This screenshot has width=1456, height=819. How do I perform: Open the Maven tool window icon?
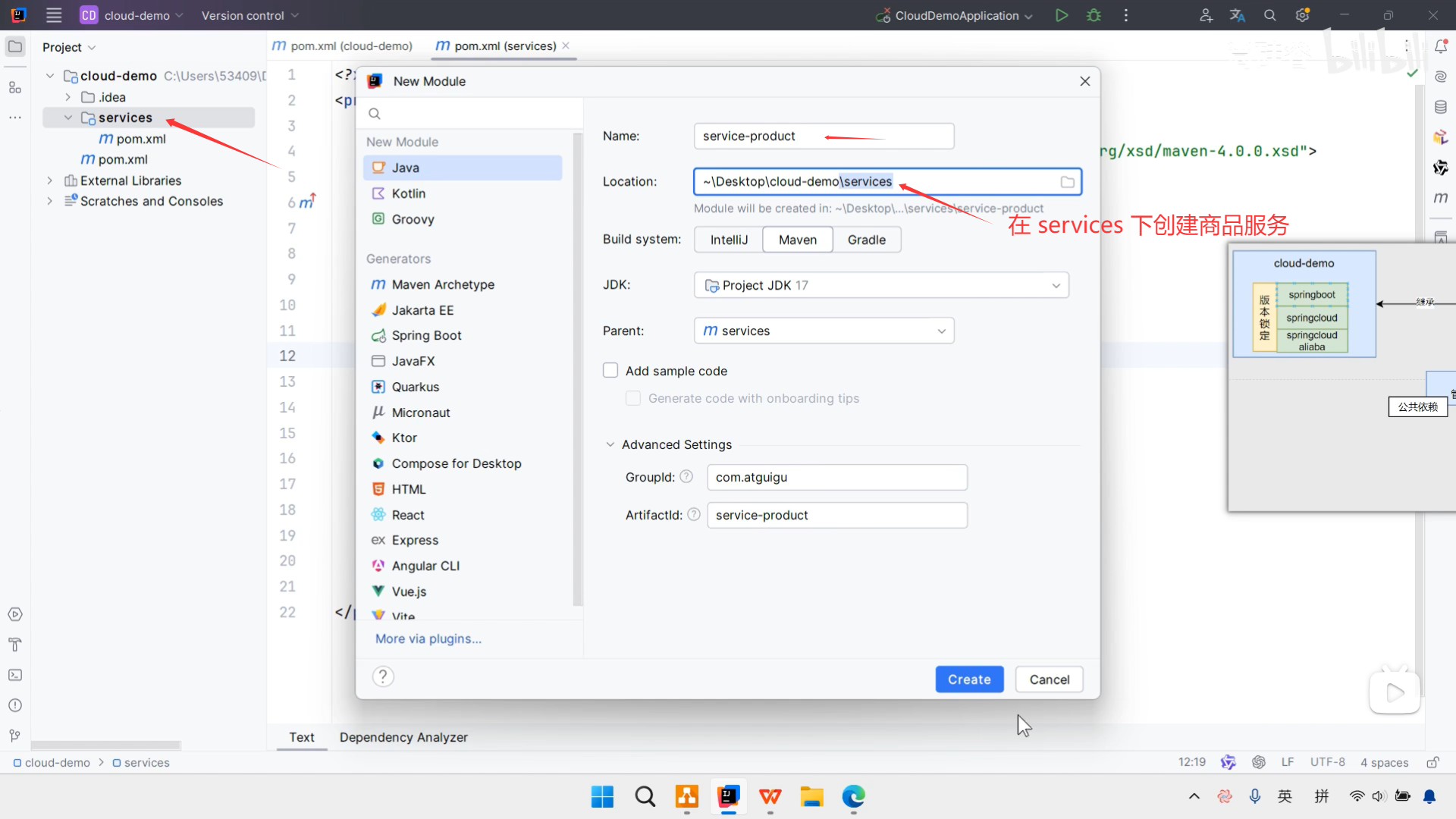point(1441,198)
